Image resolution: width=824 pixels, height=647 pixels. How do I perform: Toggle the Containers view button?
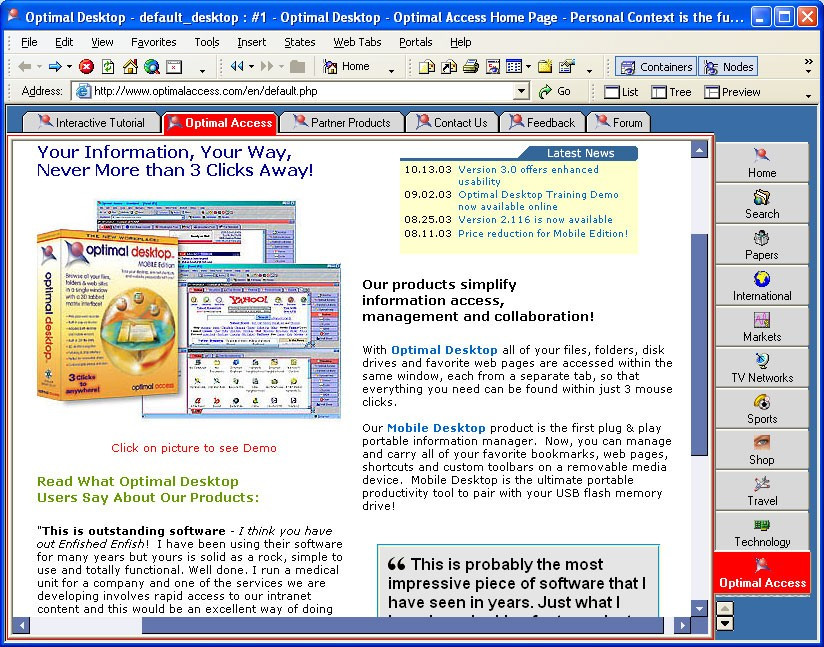coord(656,67)
